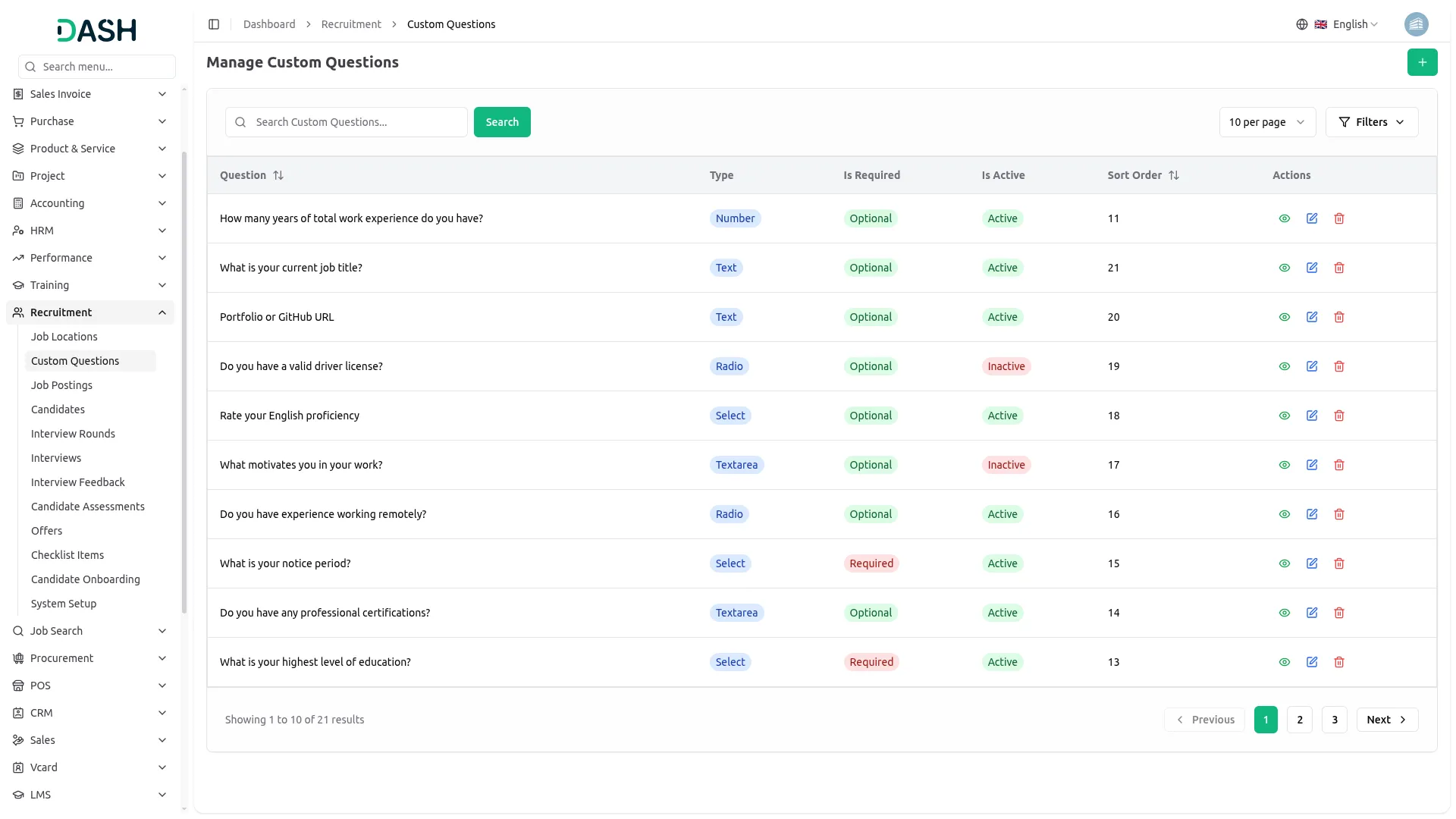The width and height of the screenshot is (1456, 819).
Task: View the 'Rate your English proficiency' question
Action: [1284, 416]
